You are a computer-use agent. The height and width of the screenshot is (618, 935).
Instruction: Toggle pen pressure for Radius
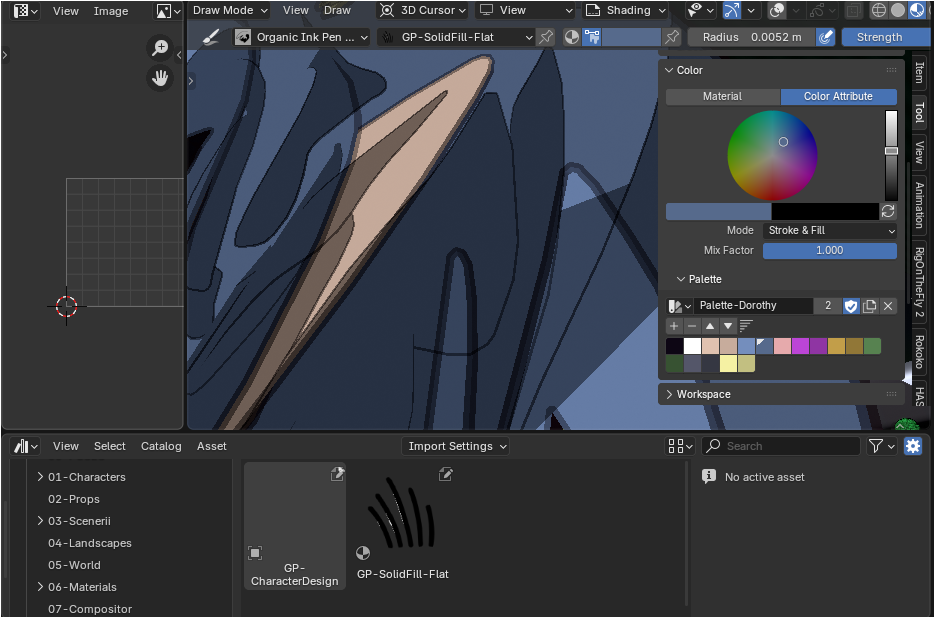tap(825, 37)
